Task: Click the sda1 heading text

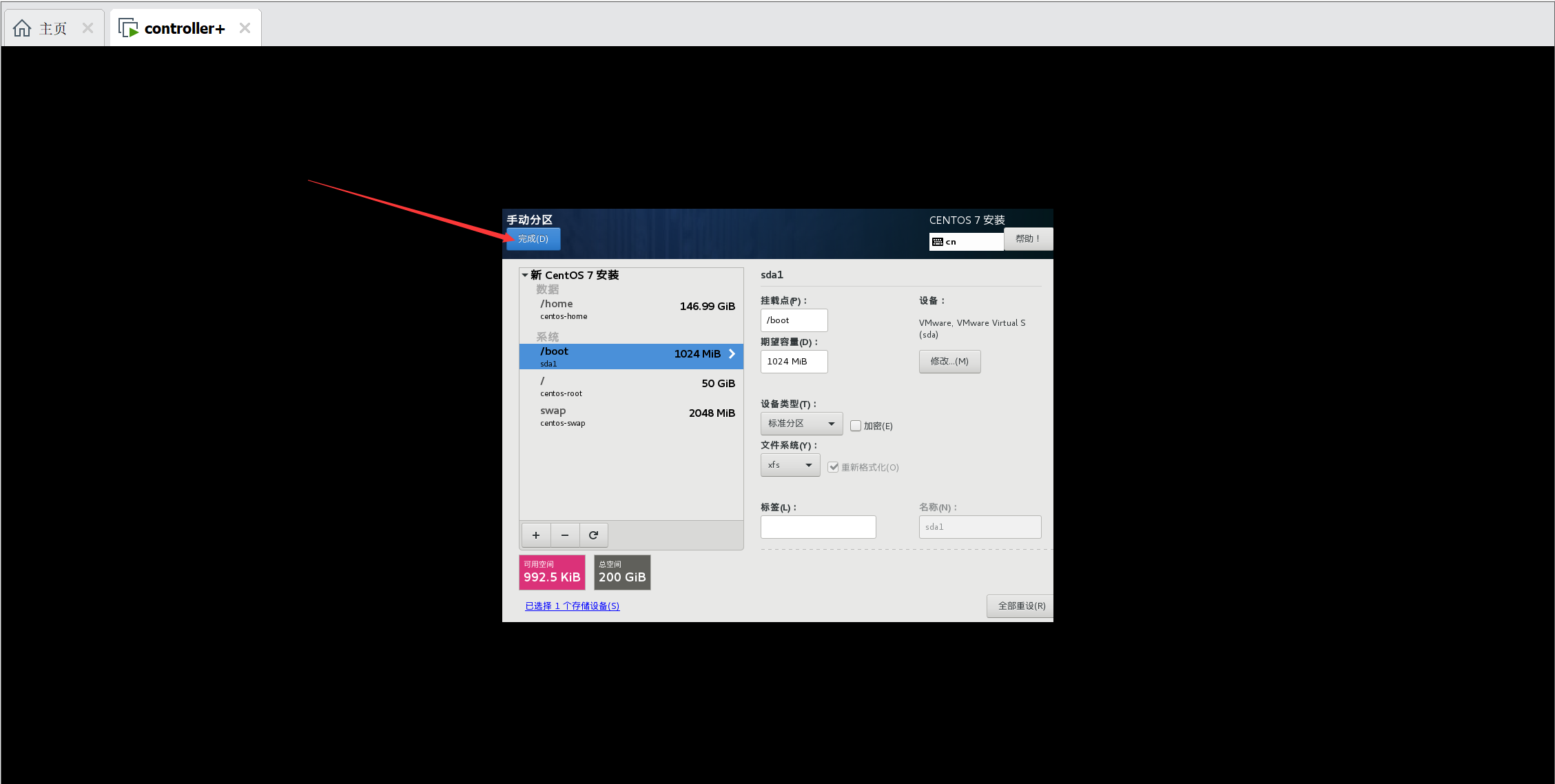Action: (x=772, y=275)
